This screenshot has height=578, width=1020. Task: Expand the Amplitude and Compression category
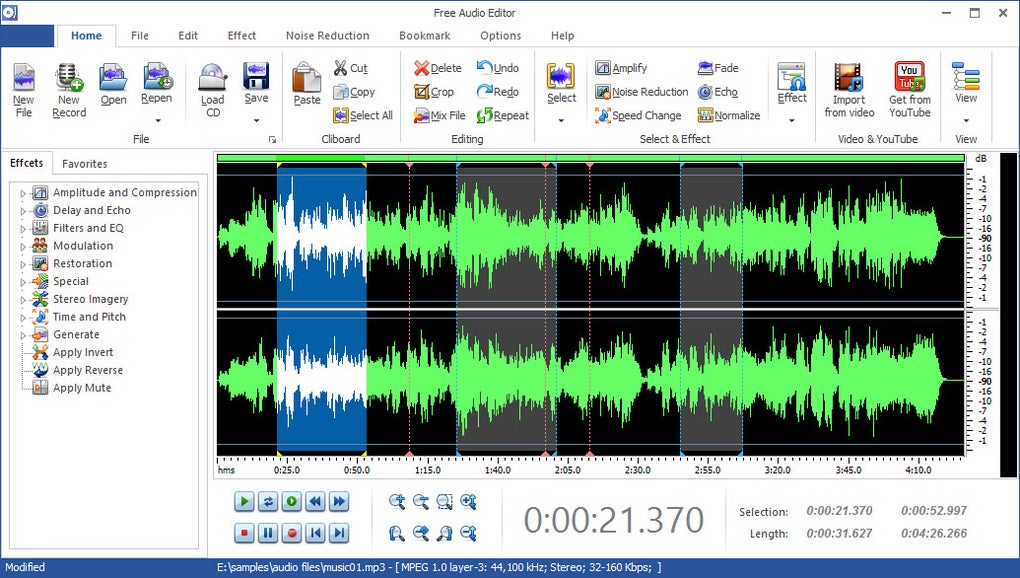22,192
